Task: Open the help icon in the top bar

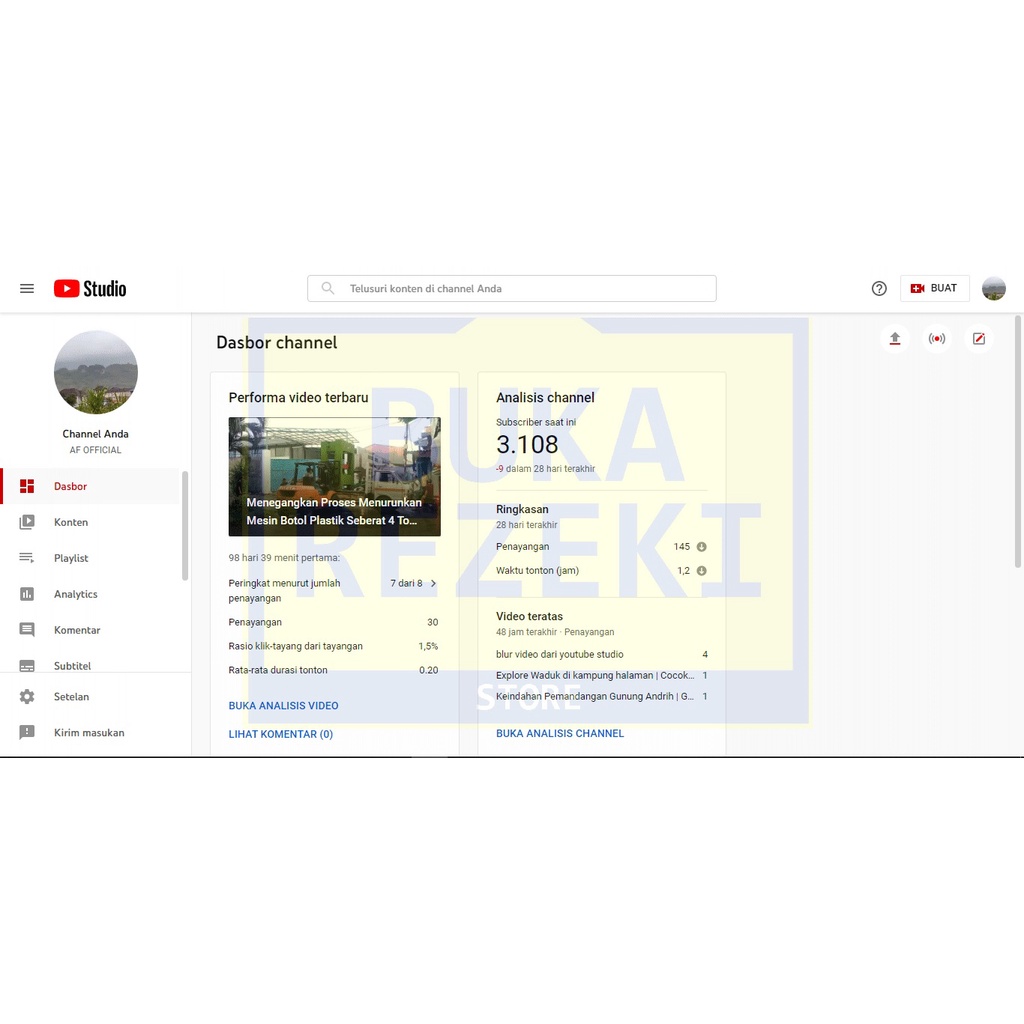Action: click(879, 288)
